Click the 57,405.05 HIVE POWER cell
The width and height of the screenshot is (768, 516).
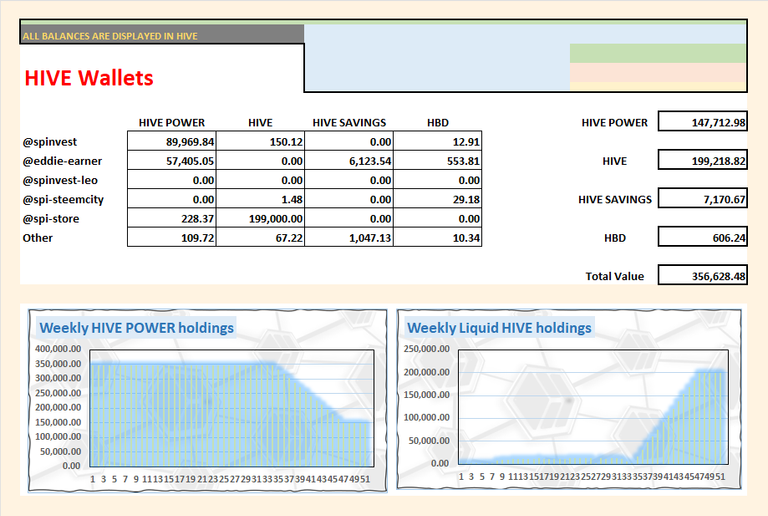tap(171, 161)
